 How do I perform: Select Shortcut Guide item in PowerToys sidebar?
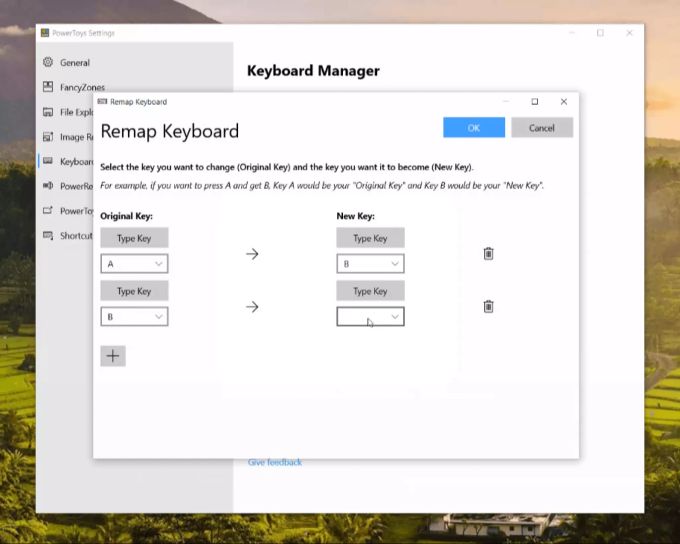[66, 236]
